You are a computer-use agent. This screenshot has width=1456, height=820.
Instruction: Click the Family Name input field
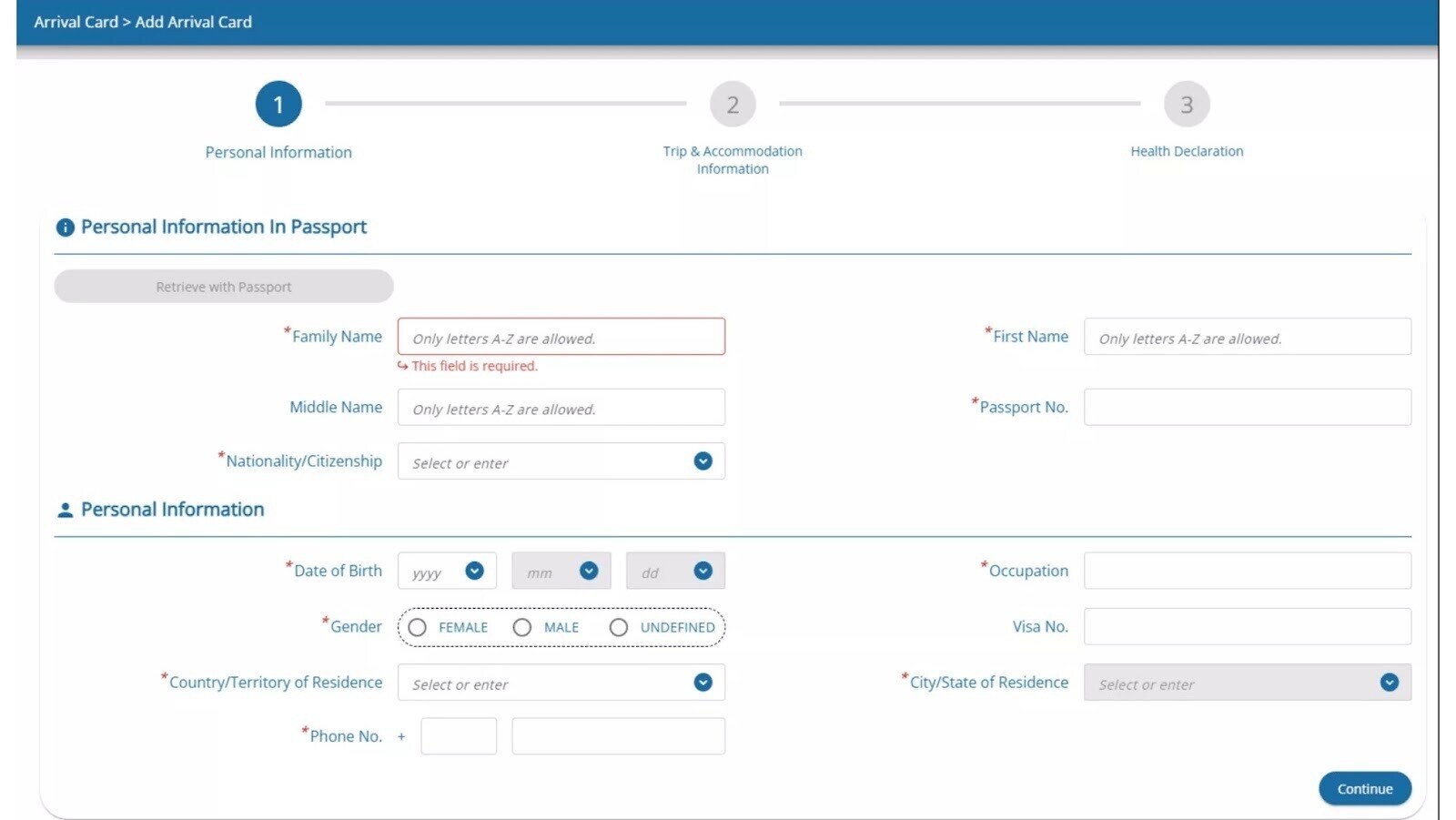click(561, 337)
